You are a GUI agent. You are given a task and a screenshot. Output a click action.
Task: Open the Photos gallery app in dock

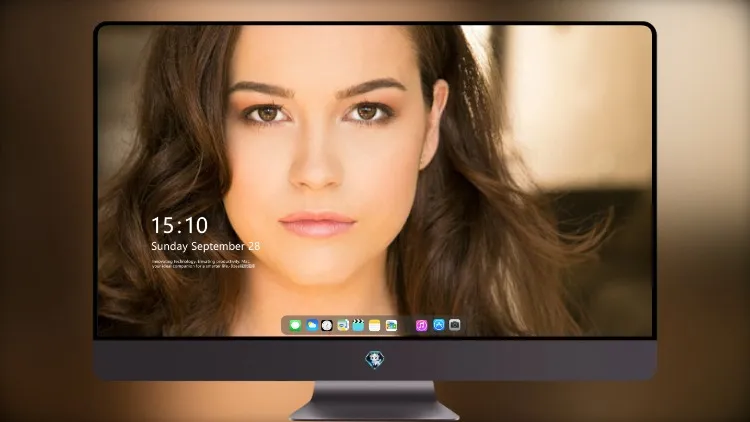391,325
